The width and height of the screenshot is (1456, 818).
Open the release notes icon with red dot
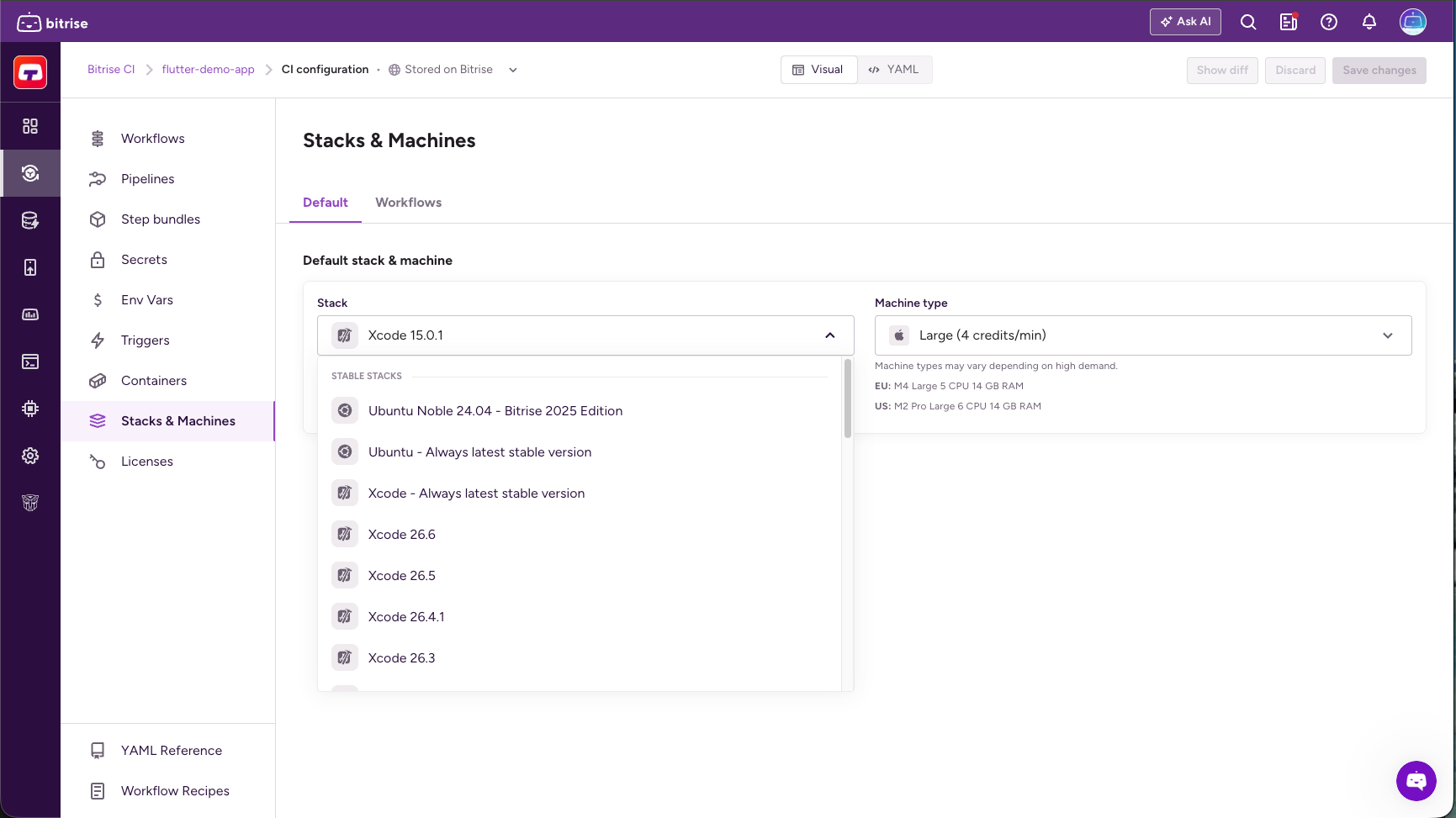click(x=1289, y=23)
